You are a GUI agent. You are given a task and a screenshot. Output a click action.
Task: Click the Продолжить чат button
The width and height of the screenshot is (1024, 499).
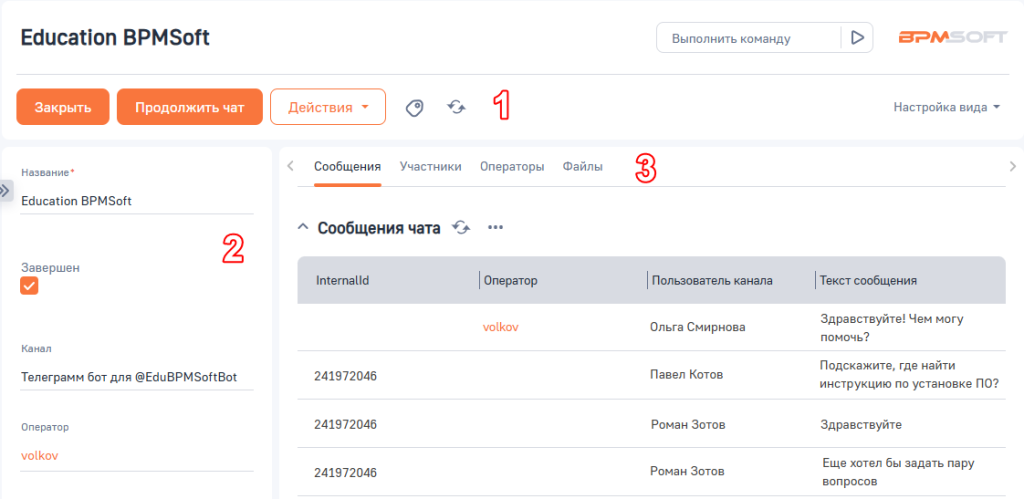coord(189,106)
